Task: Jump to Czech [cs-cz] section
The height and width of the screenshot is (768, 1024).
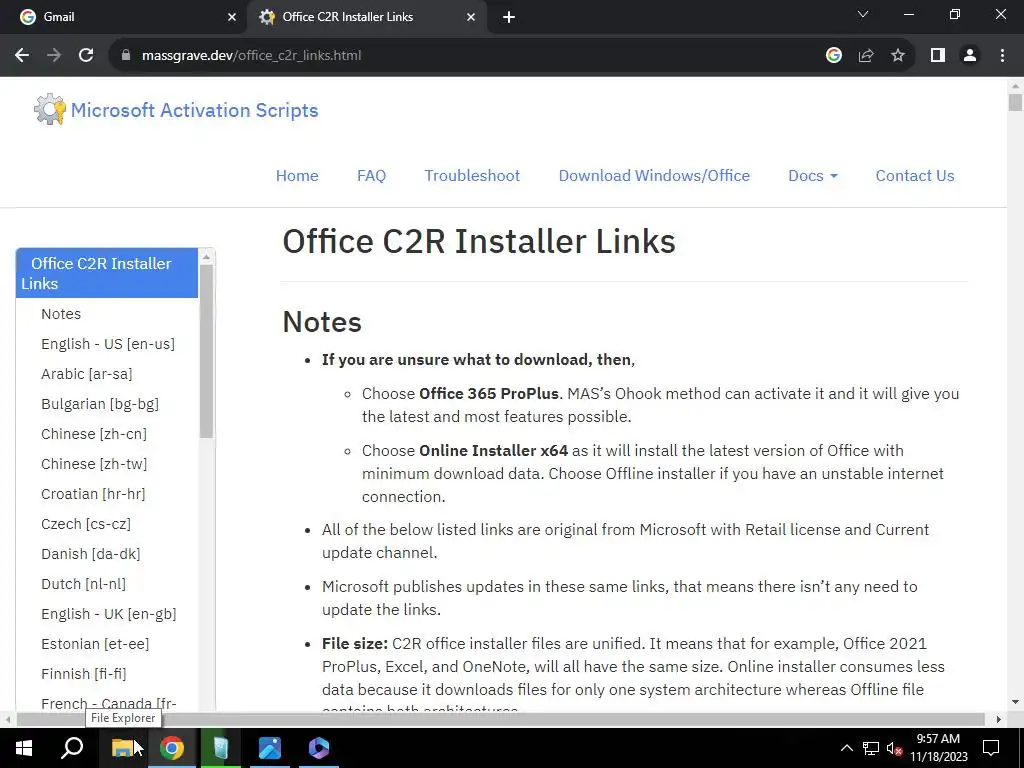Action: [86, 524]
